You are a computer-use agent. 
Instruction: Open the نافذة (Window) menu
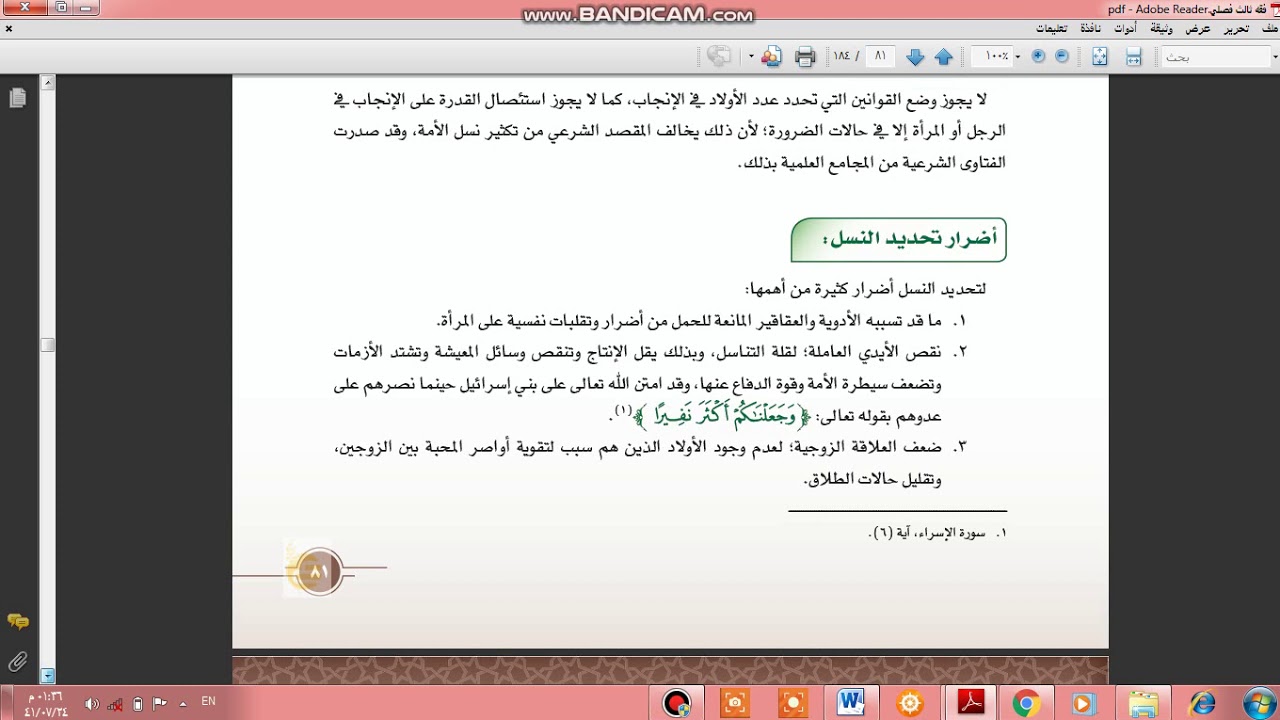1090,28
